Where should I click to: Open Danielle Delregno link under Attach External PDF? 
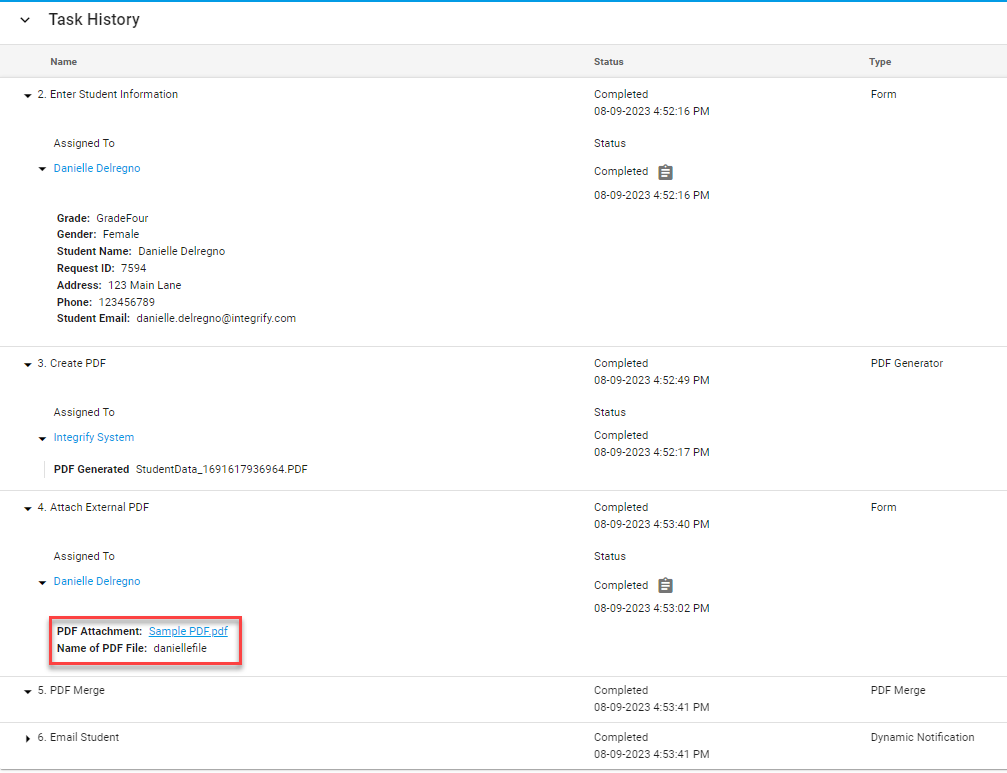point(97,581)
